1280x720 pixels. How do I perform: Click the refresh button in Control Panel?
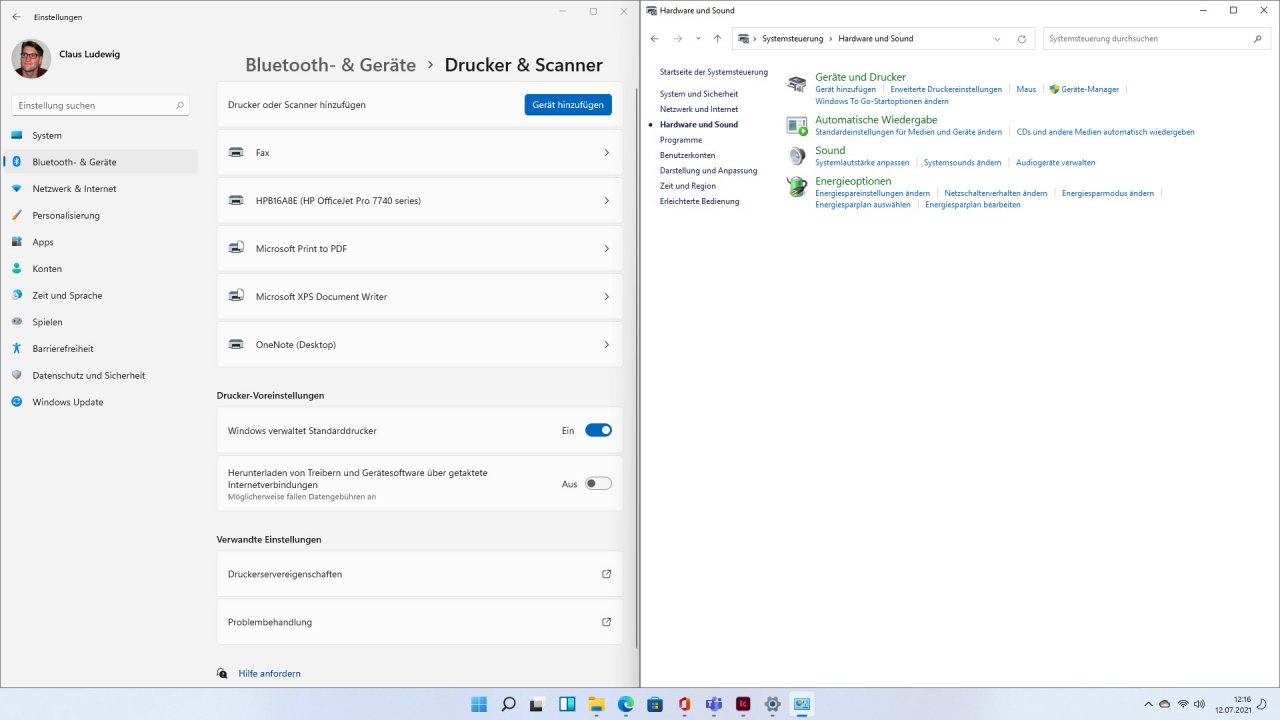coord(1021,39)
